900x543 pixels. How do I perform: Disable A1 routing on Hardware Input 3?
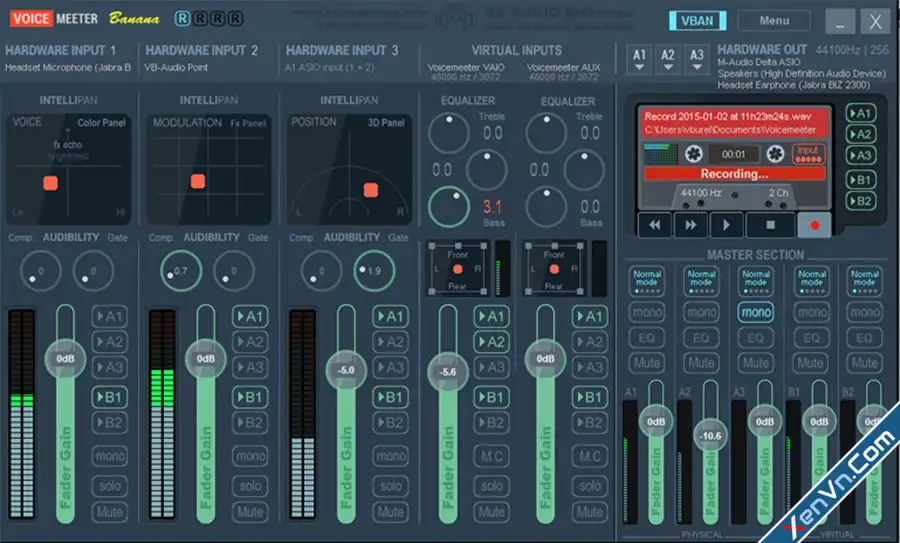[391, 316]
